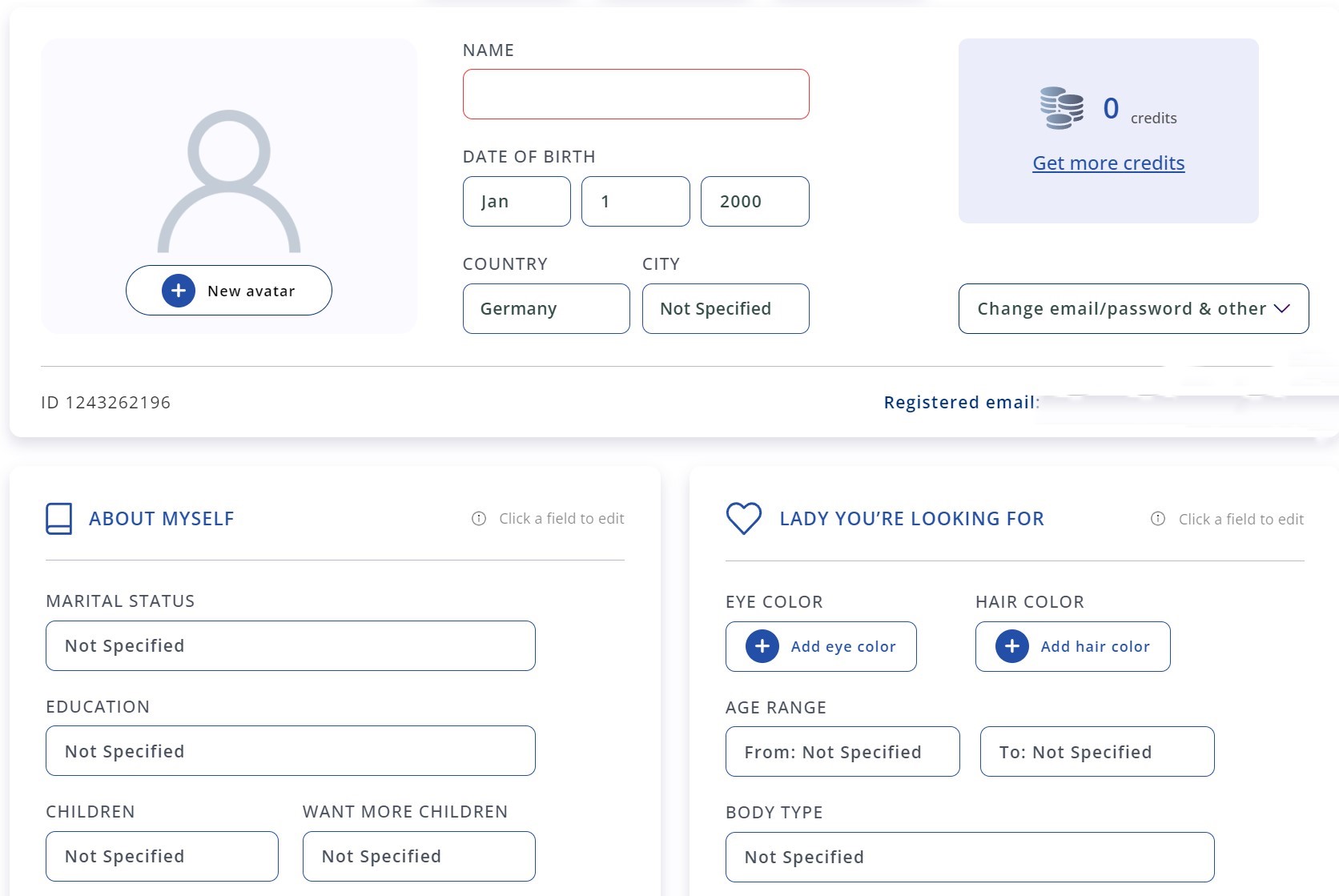Image resolution: width=1339 pixels, height=896 pixels.
Task: Click the coins stack credits icon
Action: pyautogui.click(x=1061, y=108)
